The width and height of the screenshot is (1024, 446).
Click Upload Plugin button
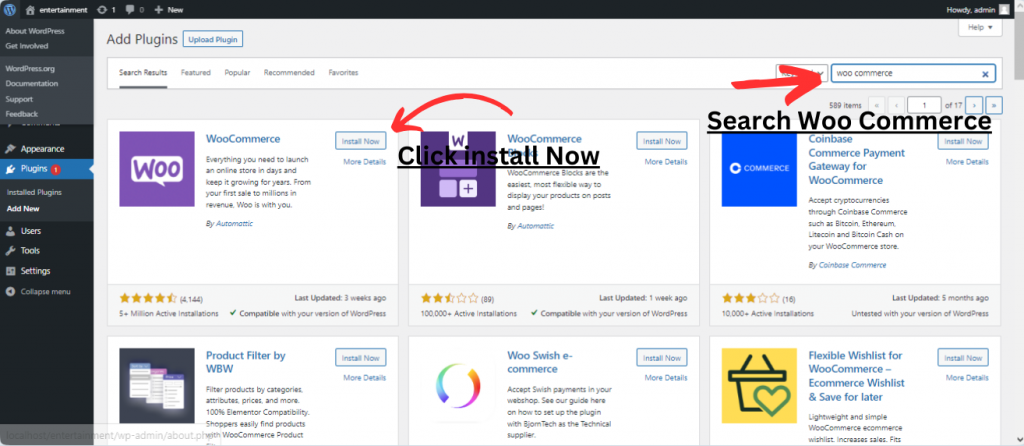point(213,39)
